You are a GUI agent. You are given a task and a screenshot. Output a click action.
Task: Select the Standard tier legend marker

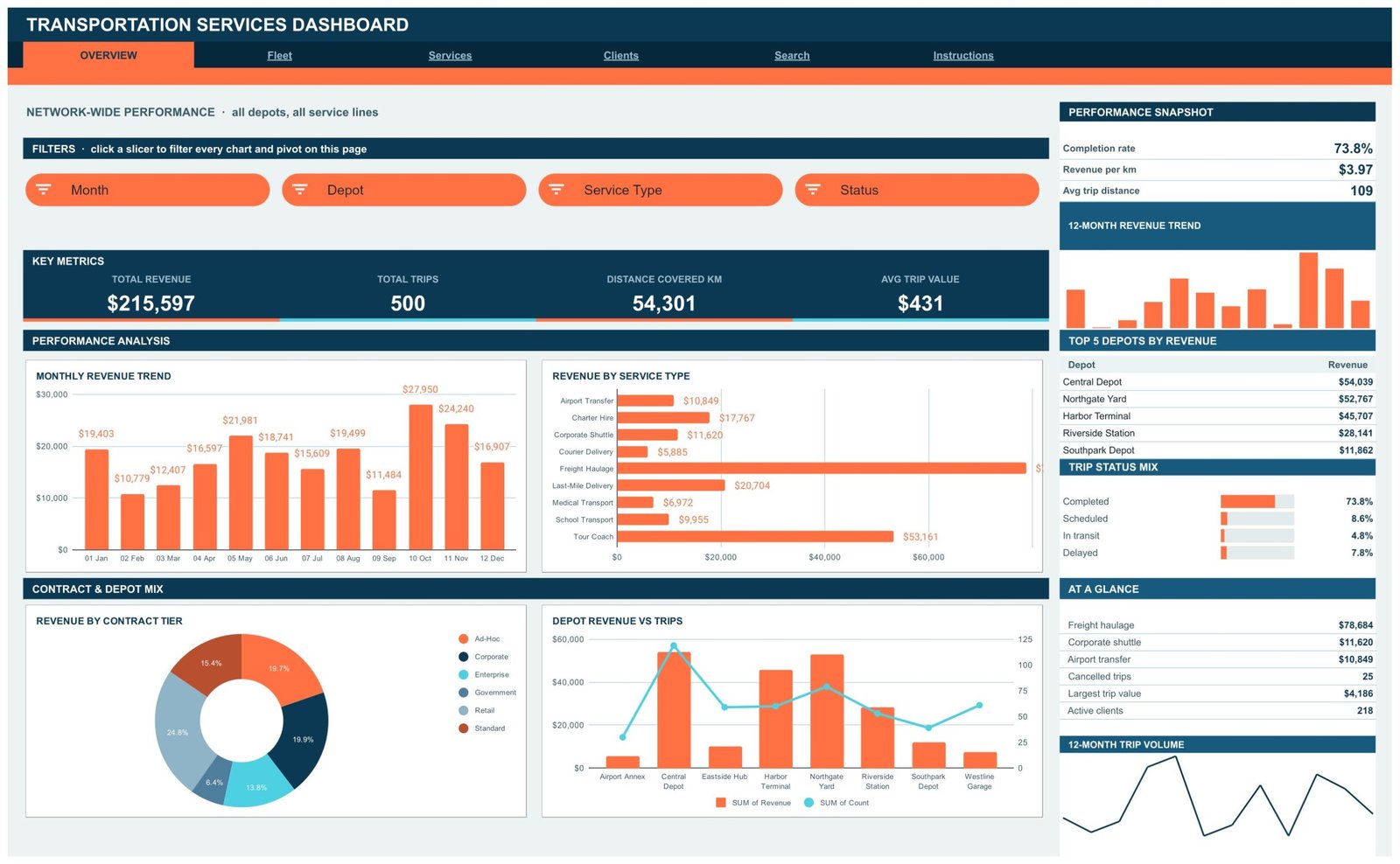pos(464,728)
